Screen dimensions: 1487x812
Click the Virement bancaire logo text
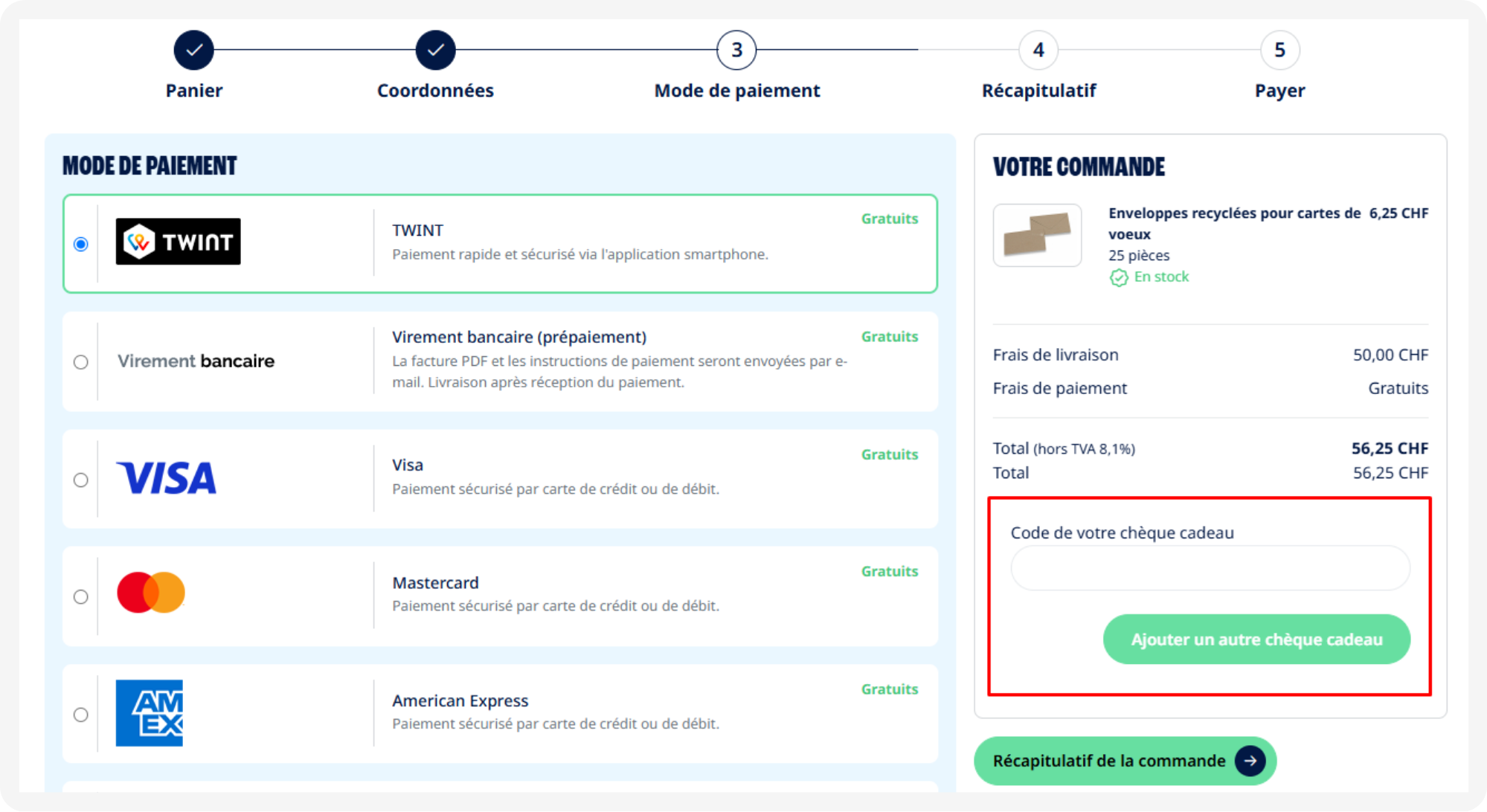(196, 361)
